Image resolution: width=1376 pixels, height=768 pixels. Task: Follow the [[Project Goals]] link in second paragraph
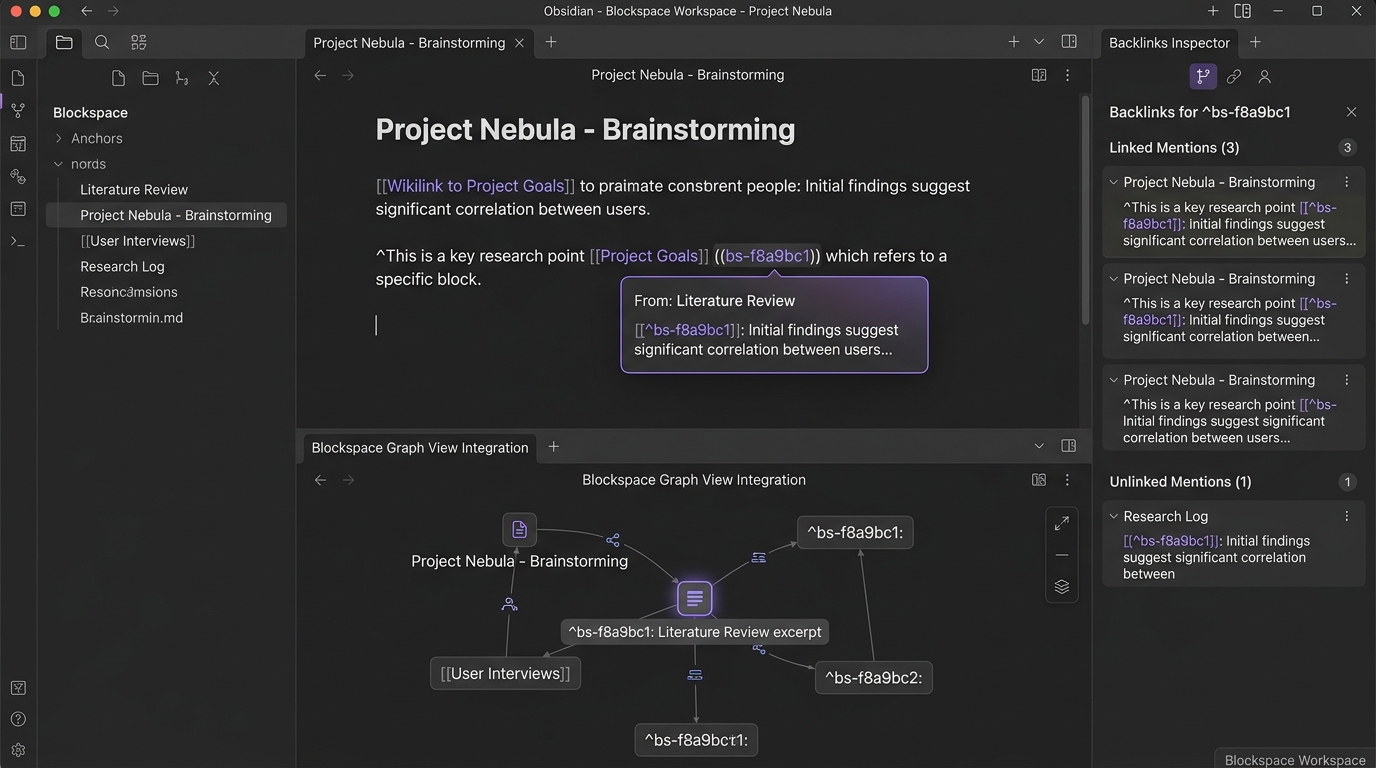click(650, 256)
